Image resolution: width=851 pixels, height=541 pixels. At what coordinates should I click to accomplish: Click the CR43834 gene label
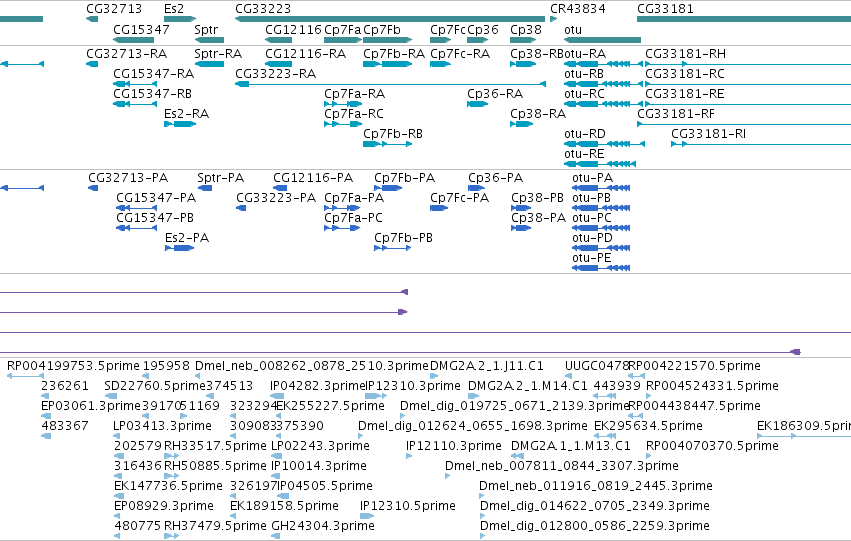point(577,9)
